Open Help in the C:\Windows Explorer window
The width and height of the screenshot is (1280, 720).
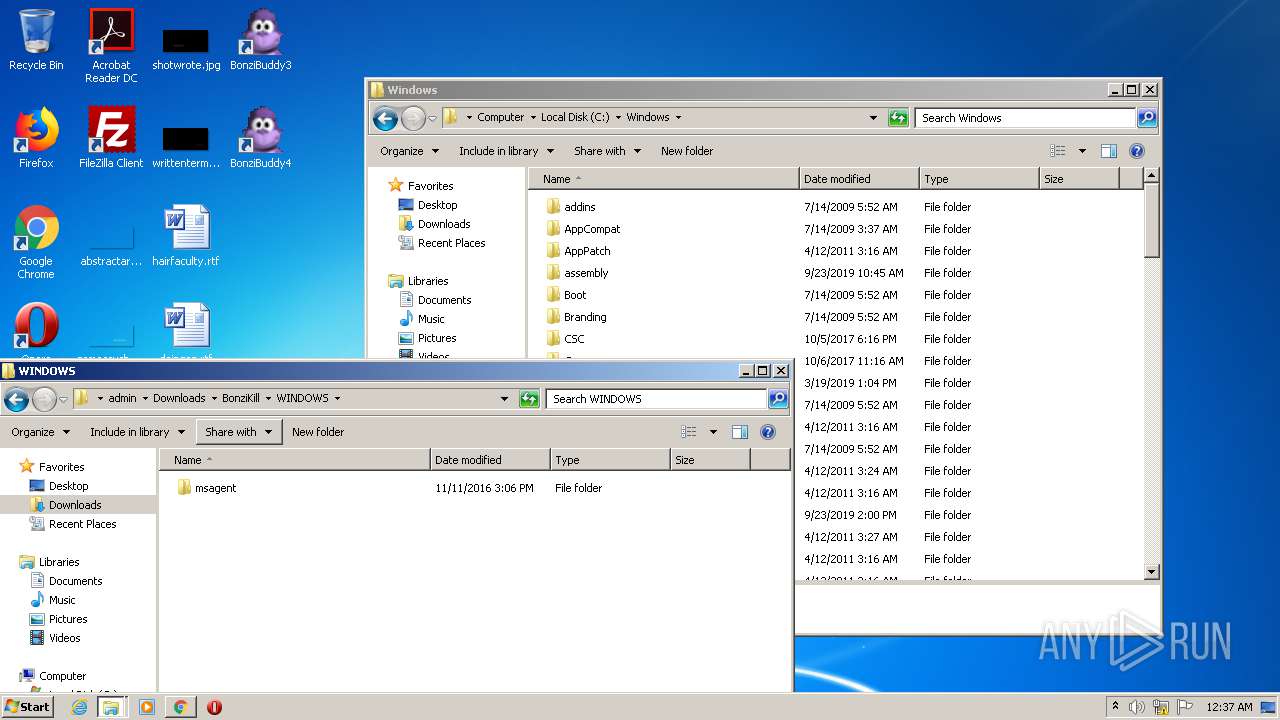pos(1137,151)
